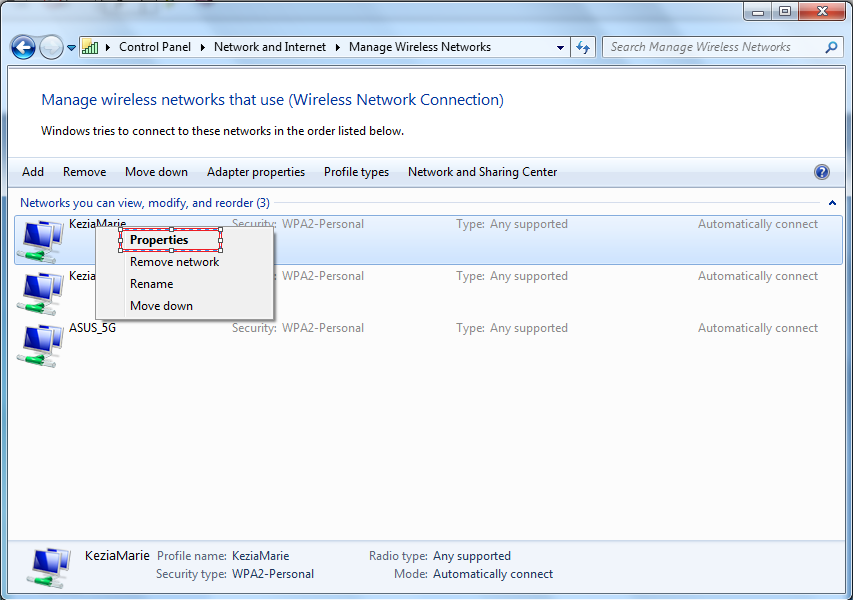853x600 pixels.
Task: Click the Forward navigation arrow button
Action: coord(52,48)
